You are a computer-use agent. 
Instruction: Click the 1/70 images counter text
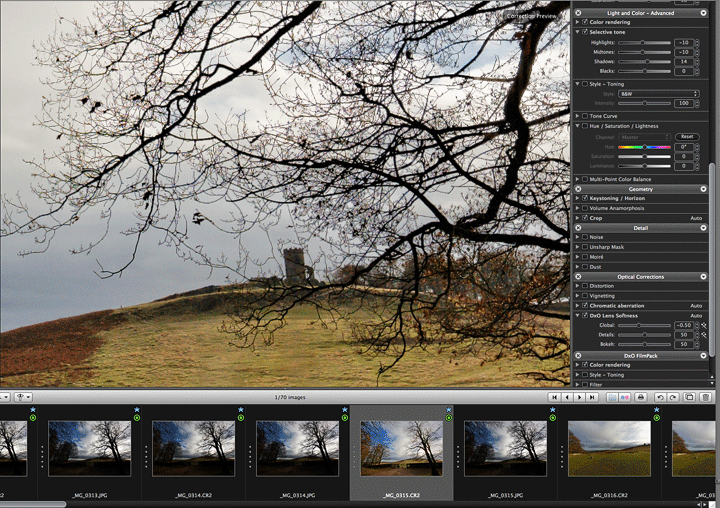click(x=290, y=397)
